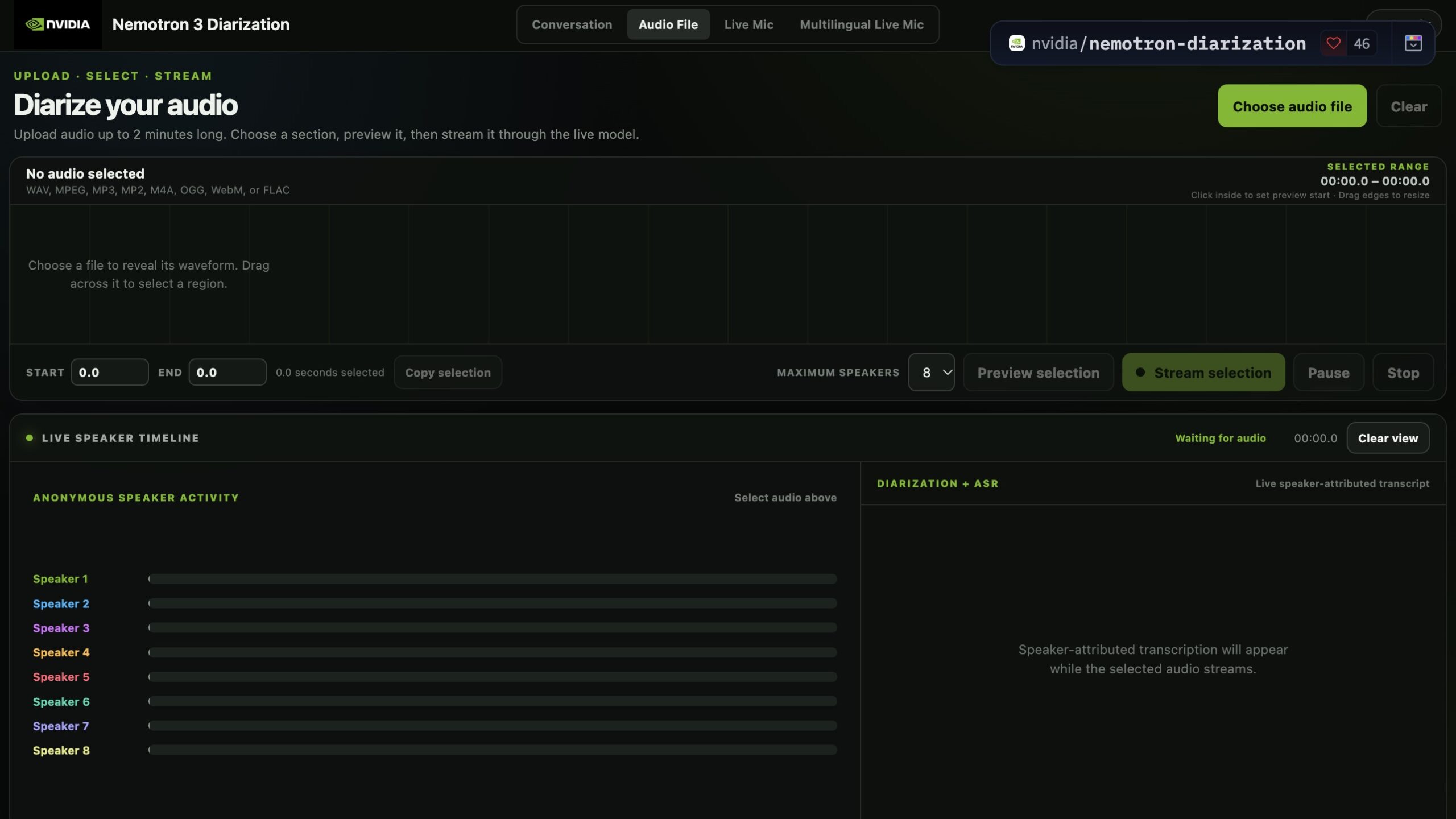Image resolution: width=1456 pixels, height=819 pixels.
Task: Click Choose audio file button
Action: [1292, 106]
